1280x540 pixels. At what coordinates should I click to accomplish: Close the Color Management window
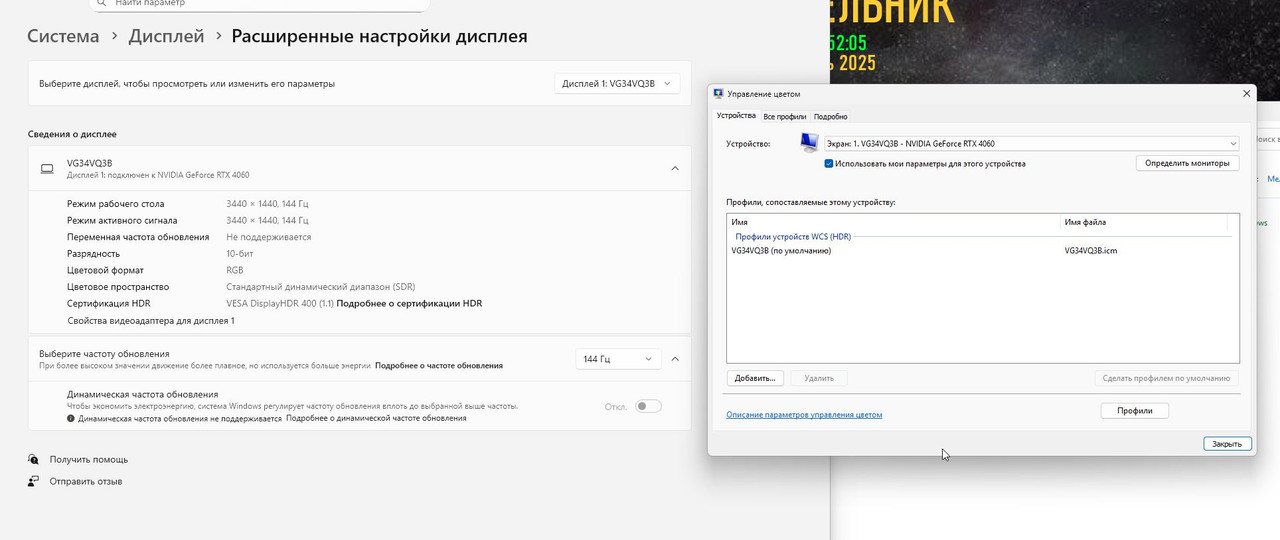(x=1246, y=93)
